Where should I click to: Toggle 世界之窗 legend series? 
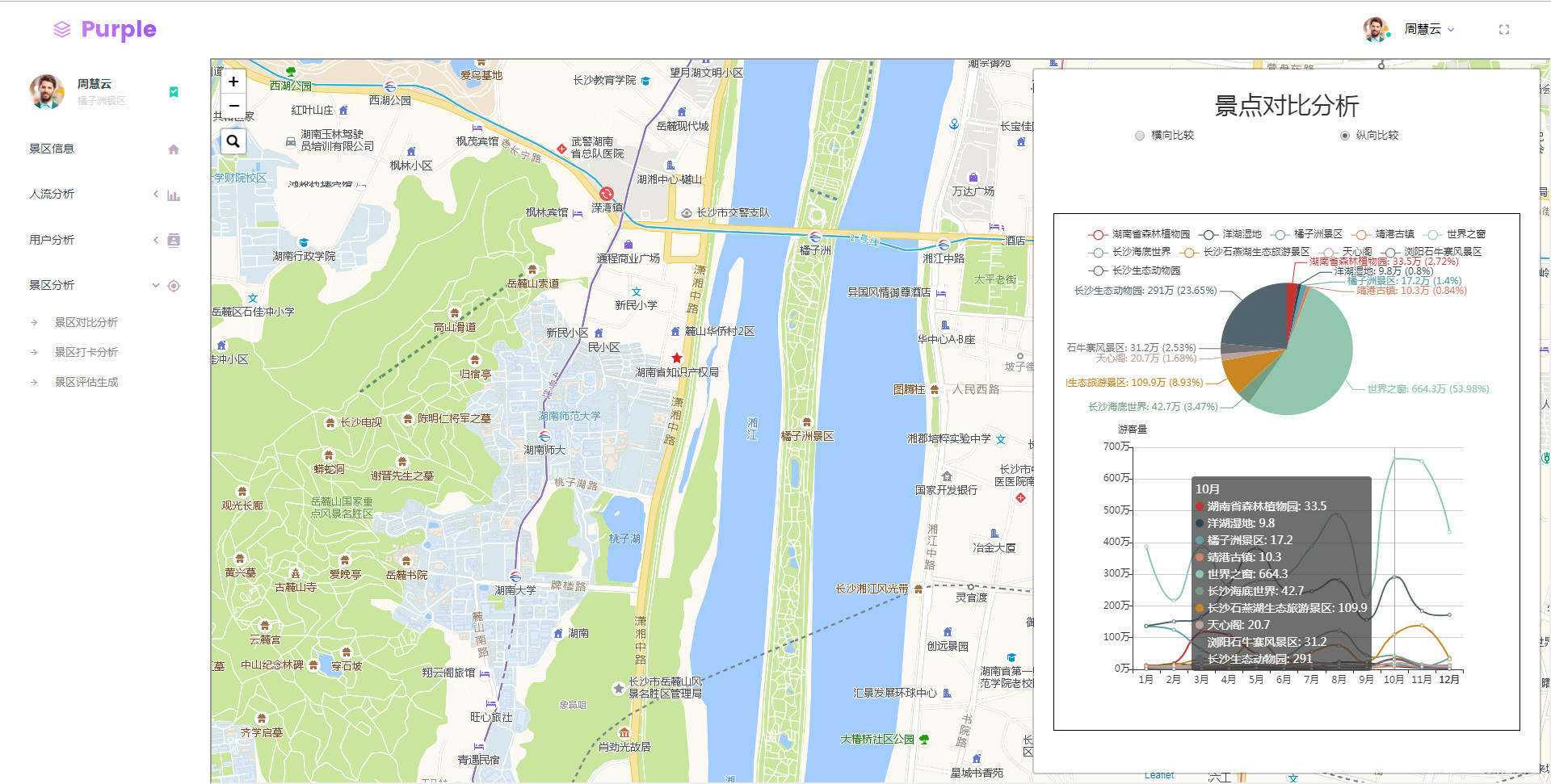point(1455,234)
